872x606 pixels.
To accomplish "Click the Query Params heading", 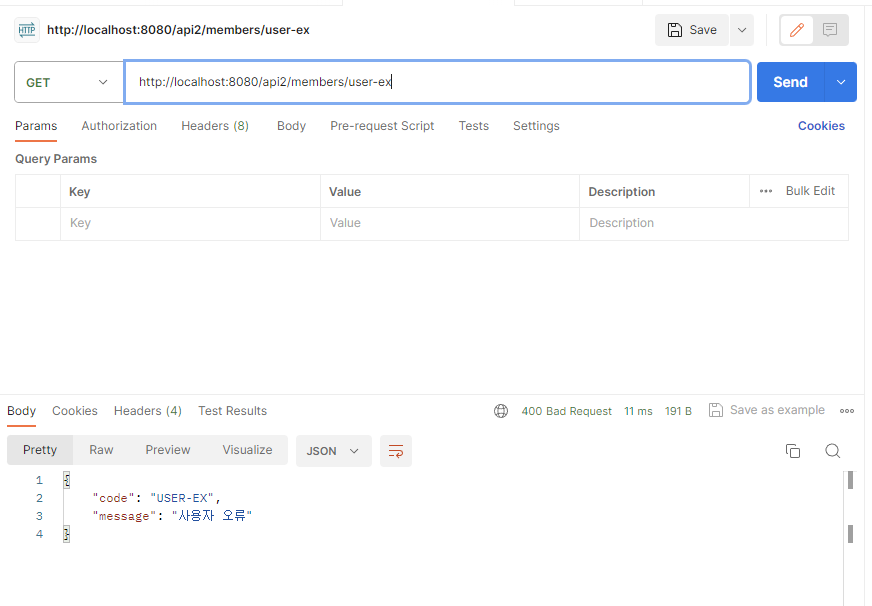I will pos(56,159).
